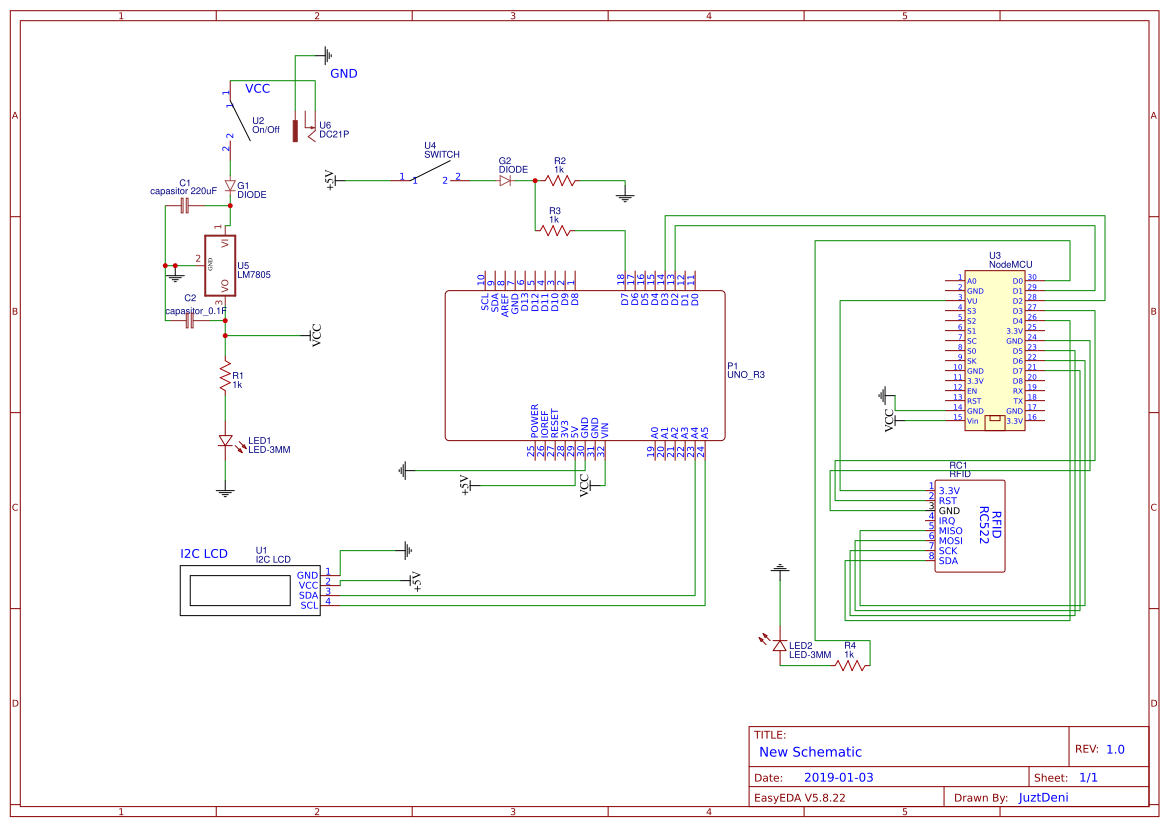Click the Date field showing 2019-01-03
This screenshot has height=827, width=1169.
click(838, 775)
